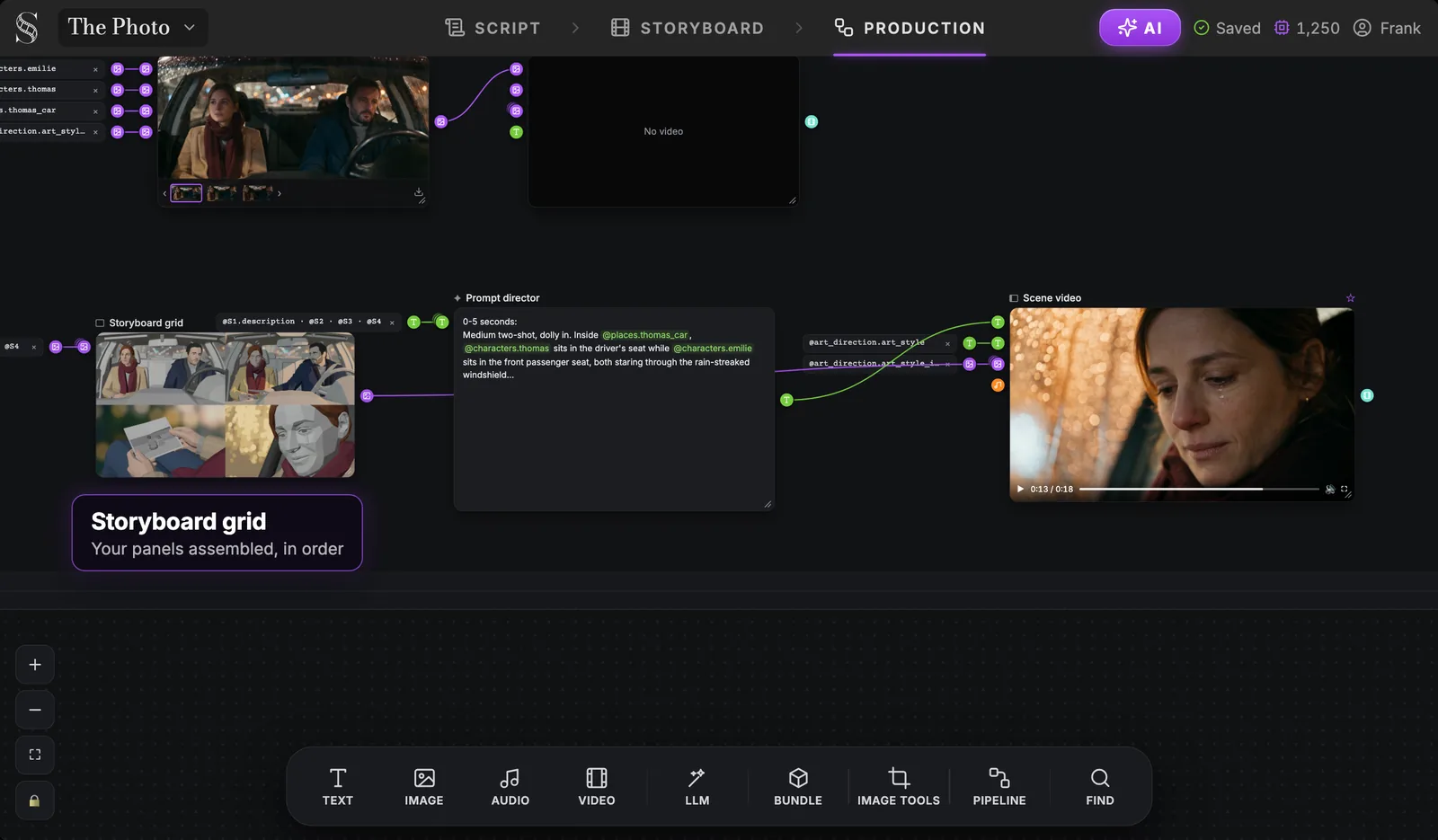
Task: Click into the Prompt director text box
Action: (614, 409)
